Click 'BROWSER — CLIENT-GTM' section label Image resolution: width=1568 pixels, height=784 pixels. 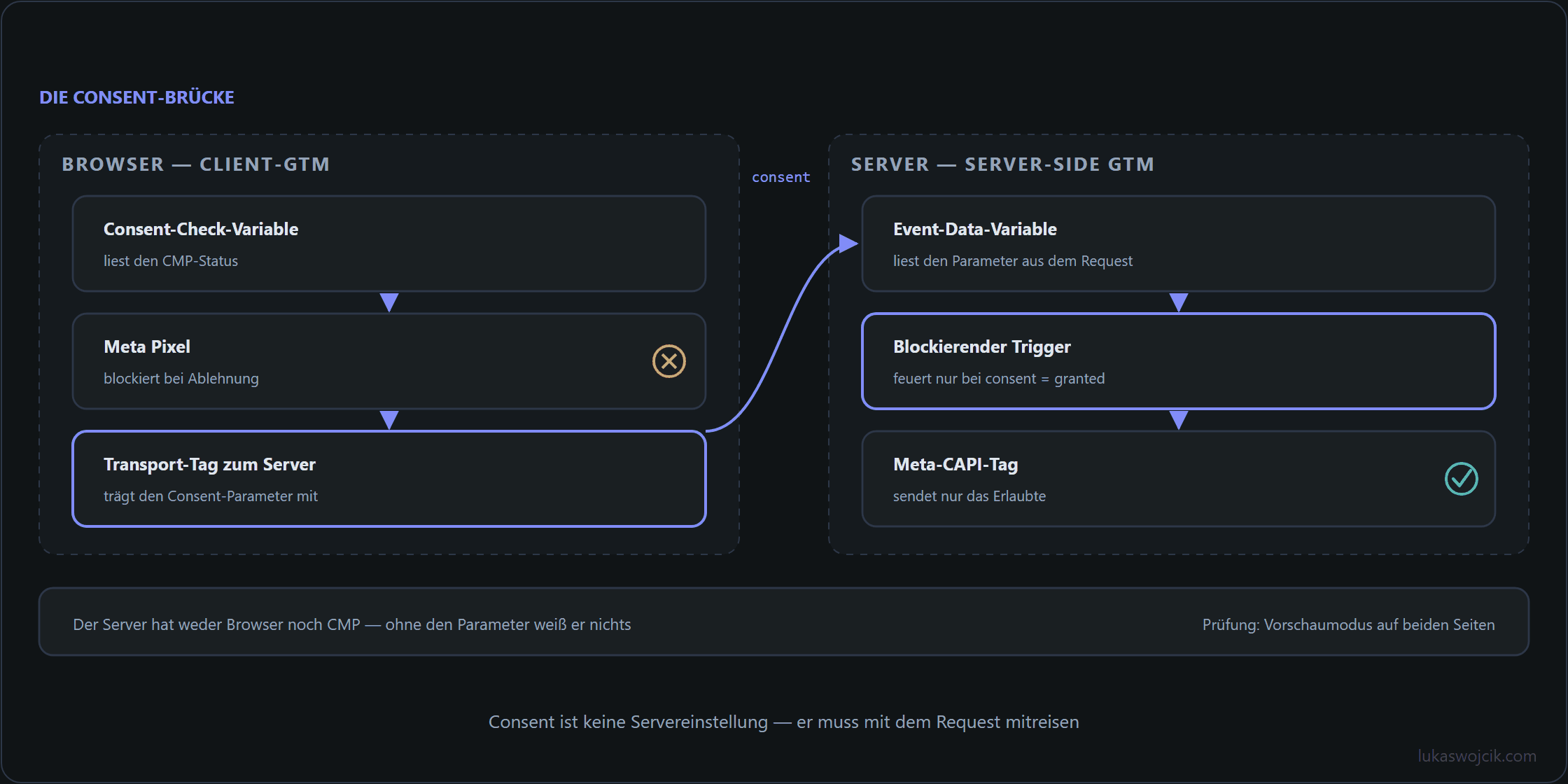pyautogui.click(x=195, y=164)
